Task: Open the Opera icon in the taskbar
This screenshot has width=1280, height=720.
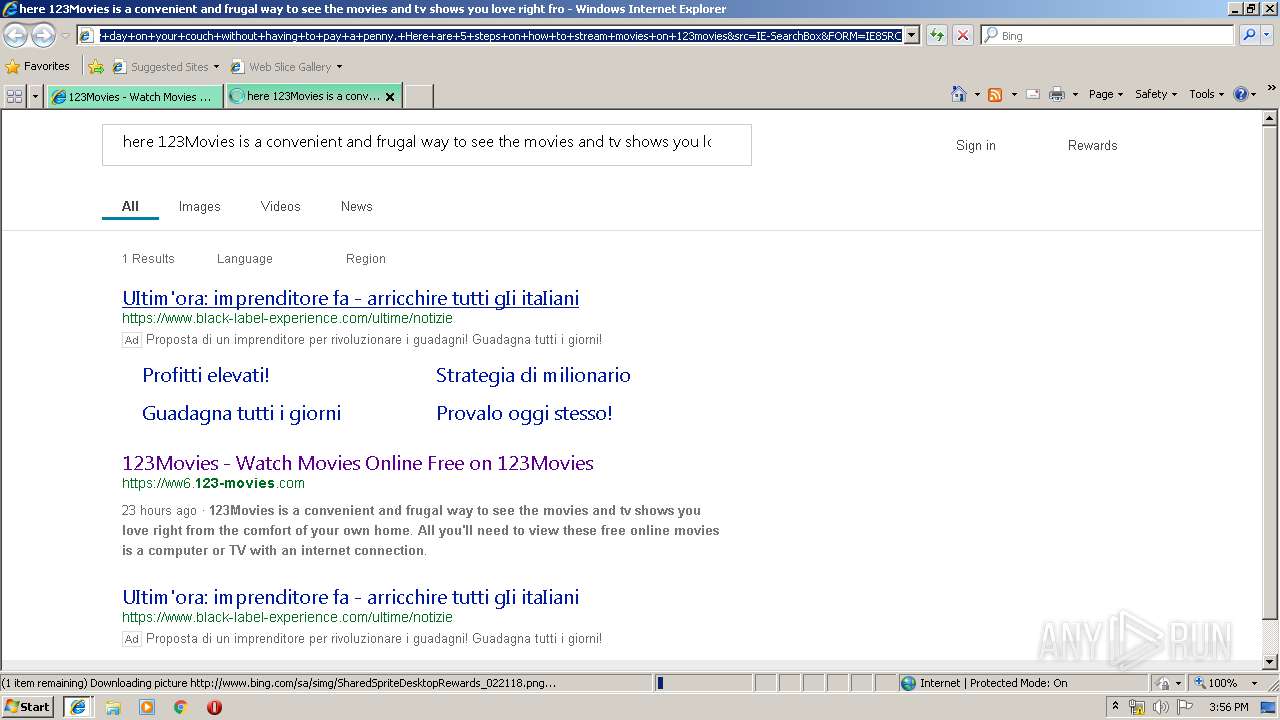Action: pyautogui.click(x=214, y=707)
